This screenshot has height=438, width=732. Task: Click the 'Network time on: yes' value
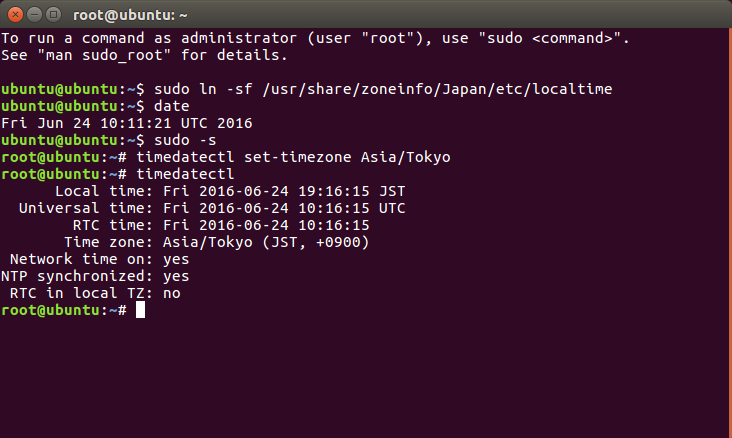[176, 260]
